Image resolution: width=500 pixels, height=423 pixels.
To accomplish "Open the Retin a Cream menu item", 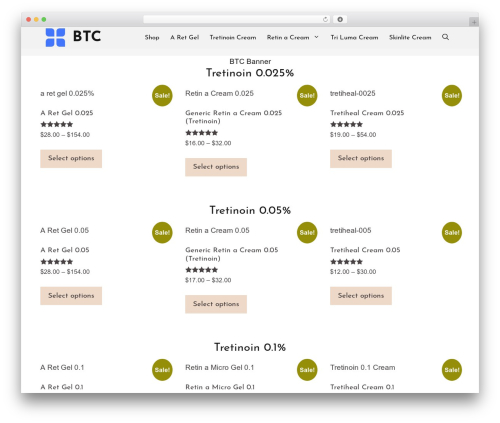I will point(288,37).
